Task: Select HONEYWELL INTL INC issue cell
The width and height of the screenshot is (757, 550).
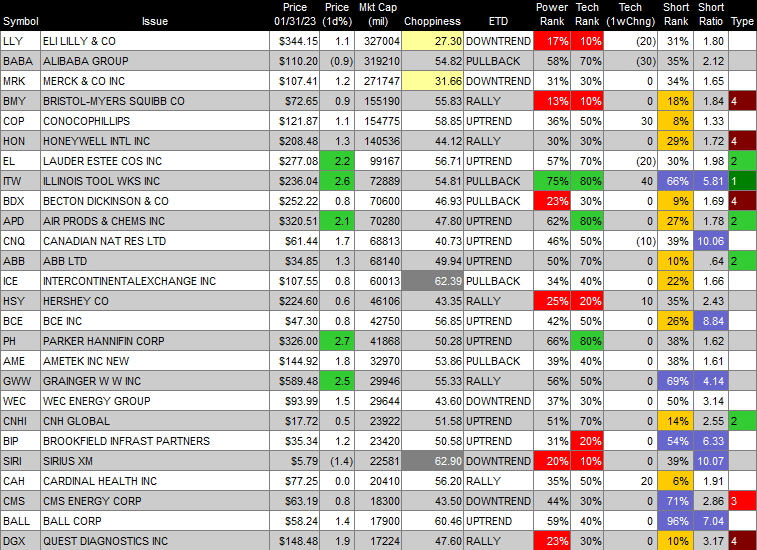Action: [155, 141]
